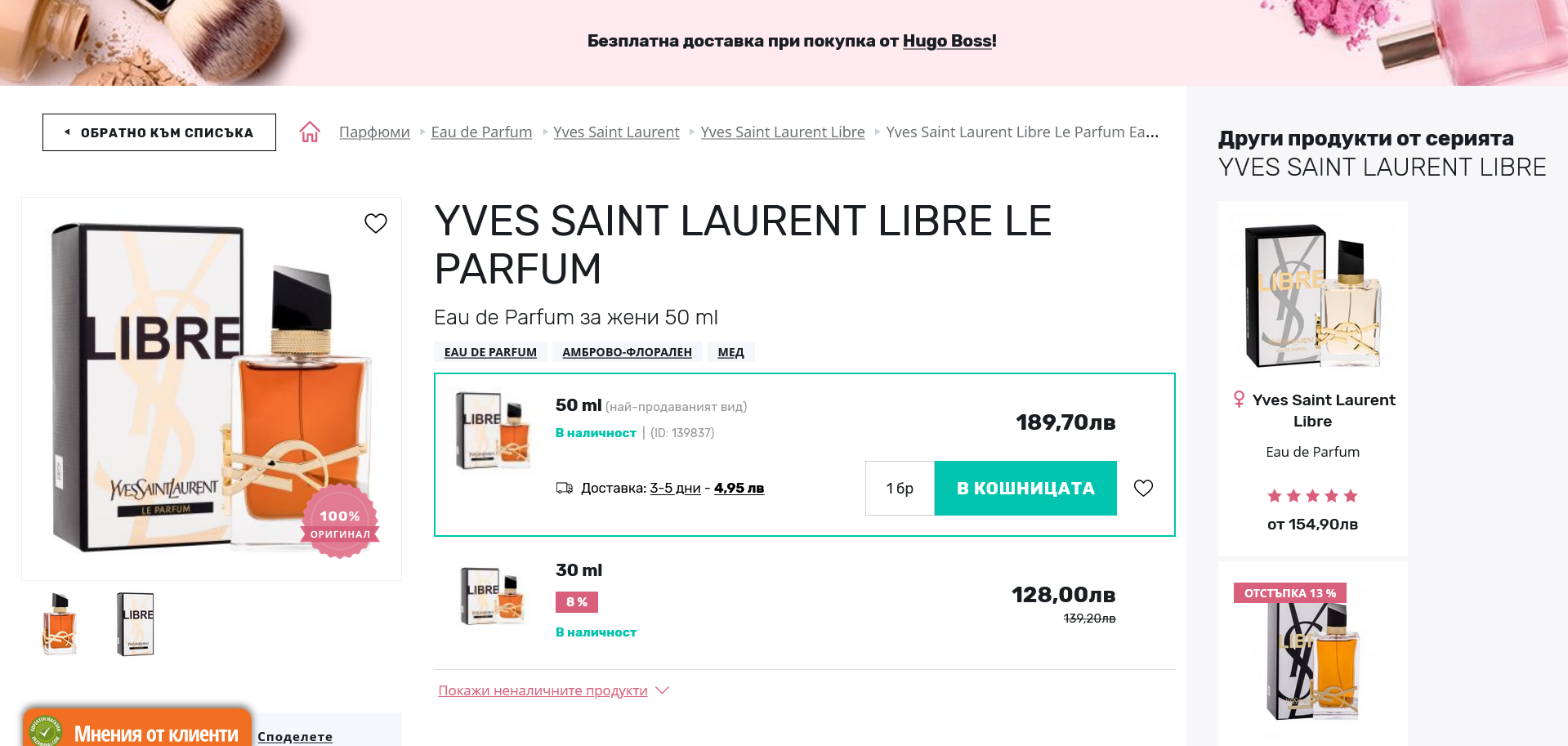Select the 30 ml variant
Image resolution: width=1568 pixels, height=746 pixels.
(x=579, y=570)
